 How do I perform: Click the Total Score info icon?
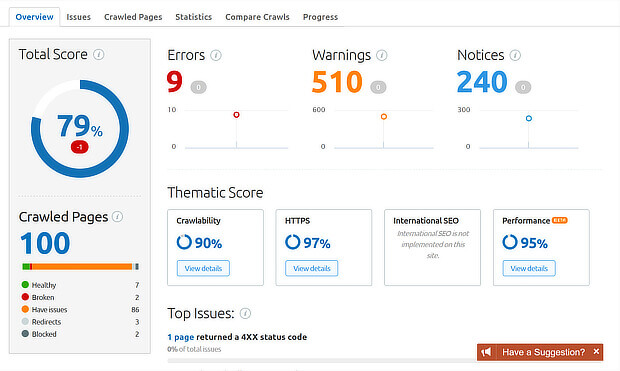pyautogui.click(x=98, y=54)
